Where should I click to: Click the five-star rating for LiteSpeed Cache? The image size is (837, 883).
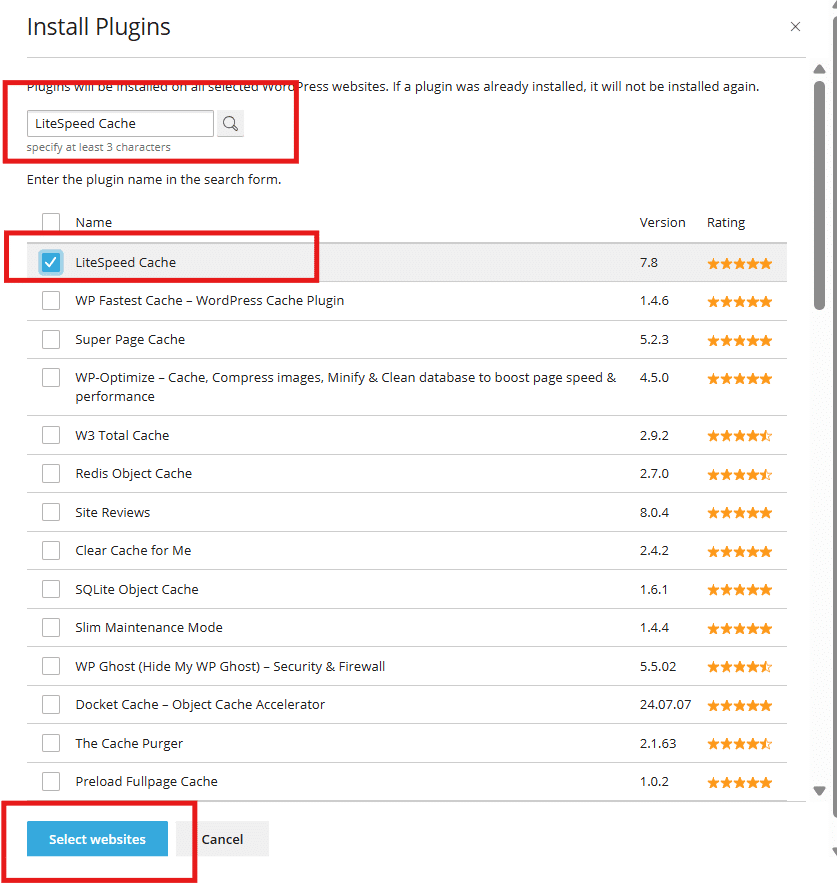click(x=739, y=262)
